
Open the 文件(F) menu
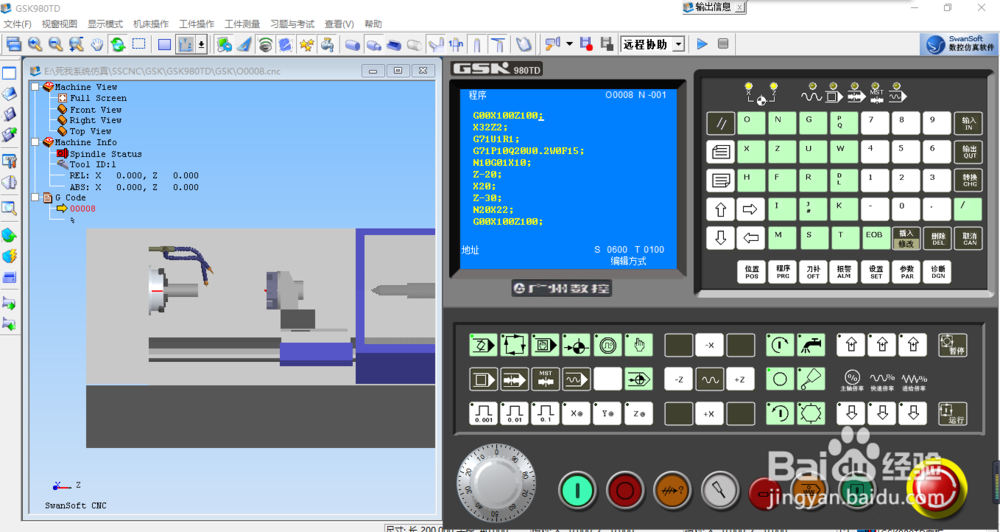(x=18, y=24)
